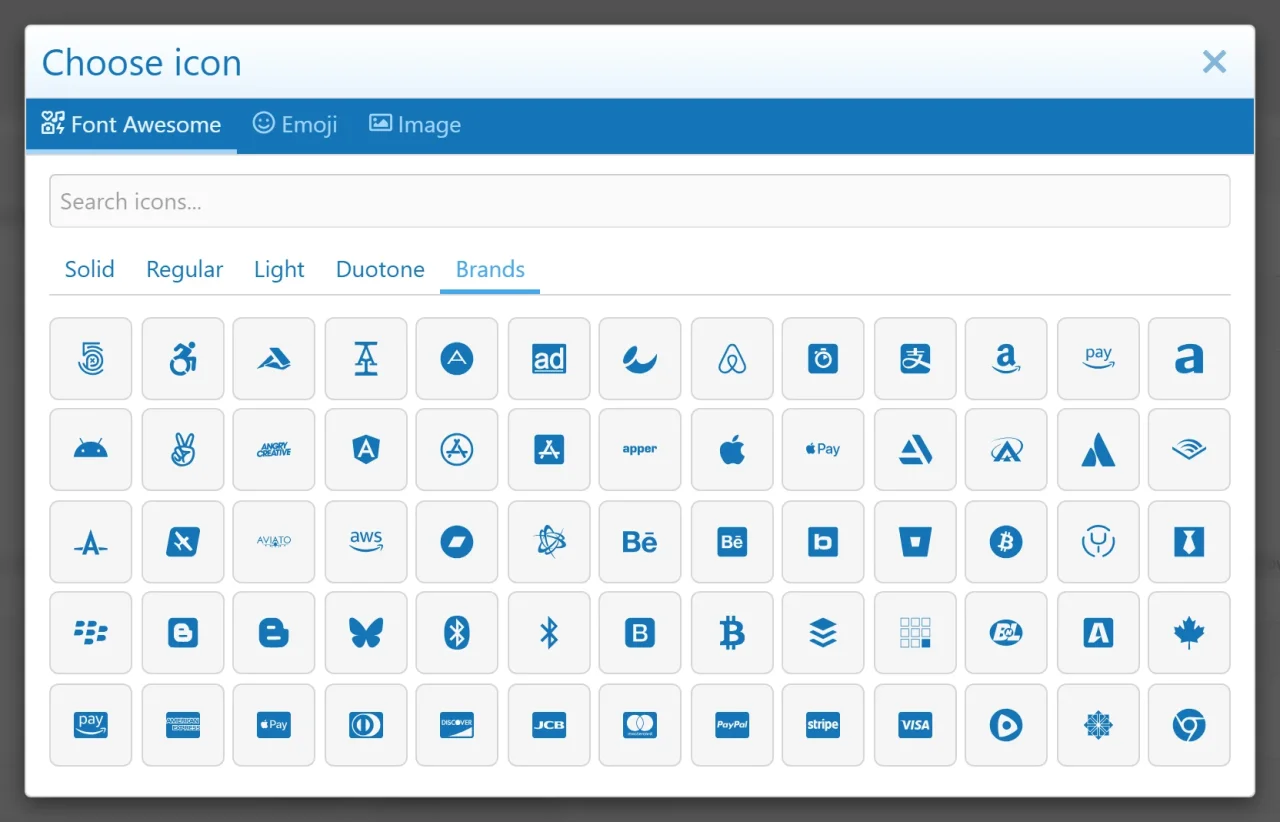
Task: Select the bold Amazon 'a' letter icon
Action: tap(1188, 358)
